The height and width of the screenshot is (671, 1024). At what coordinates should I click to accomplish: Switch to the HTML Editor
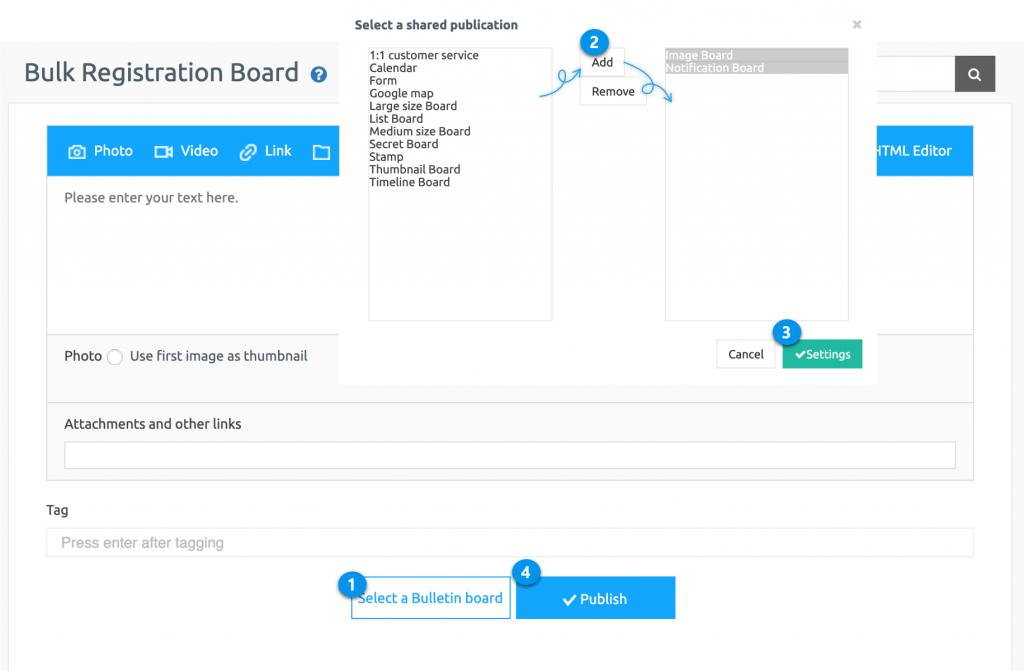coord(915,151)
